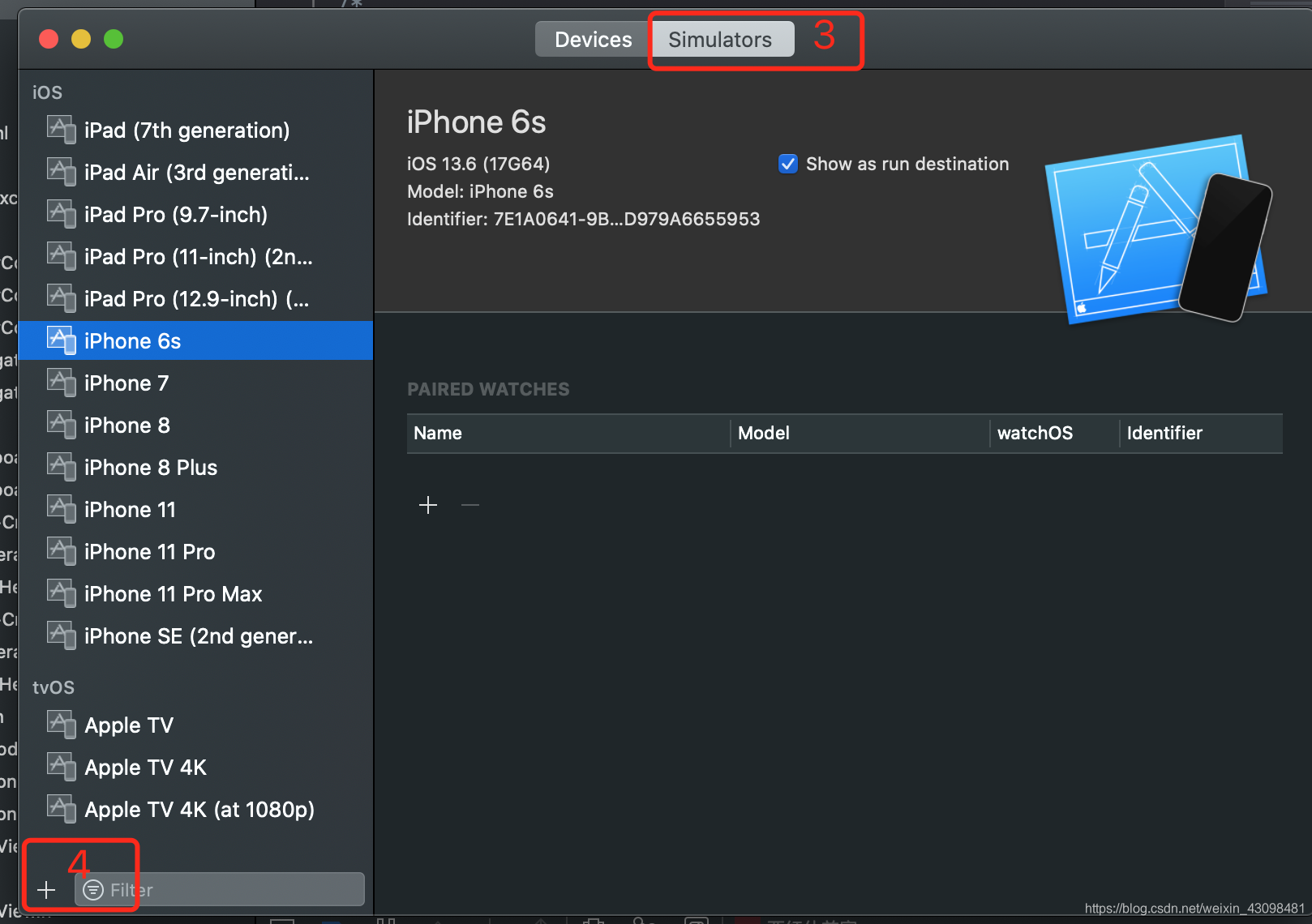This screenshot has width=1312, height=924.
Task: Select the iPhone 8 simulator
Action: 195,425
